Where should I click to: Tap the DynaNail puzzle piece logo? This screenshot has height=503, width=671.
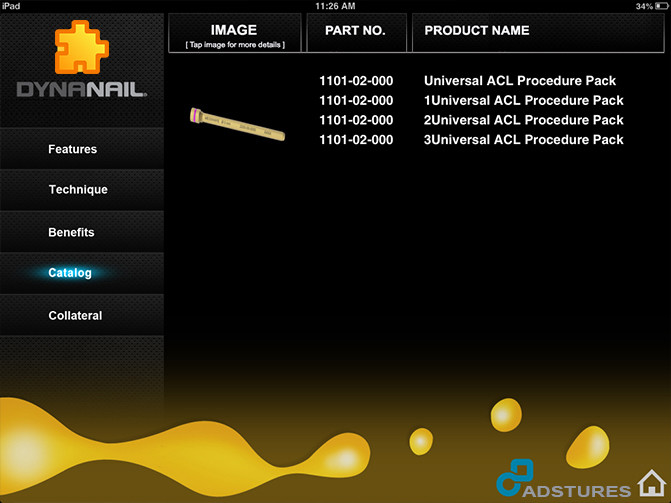pos(82,47)
